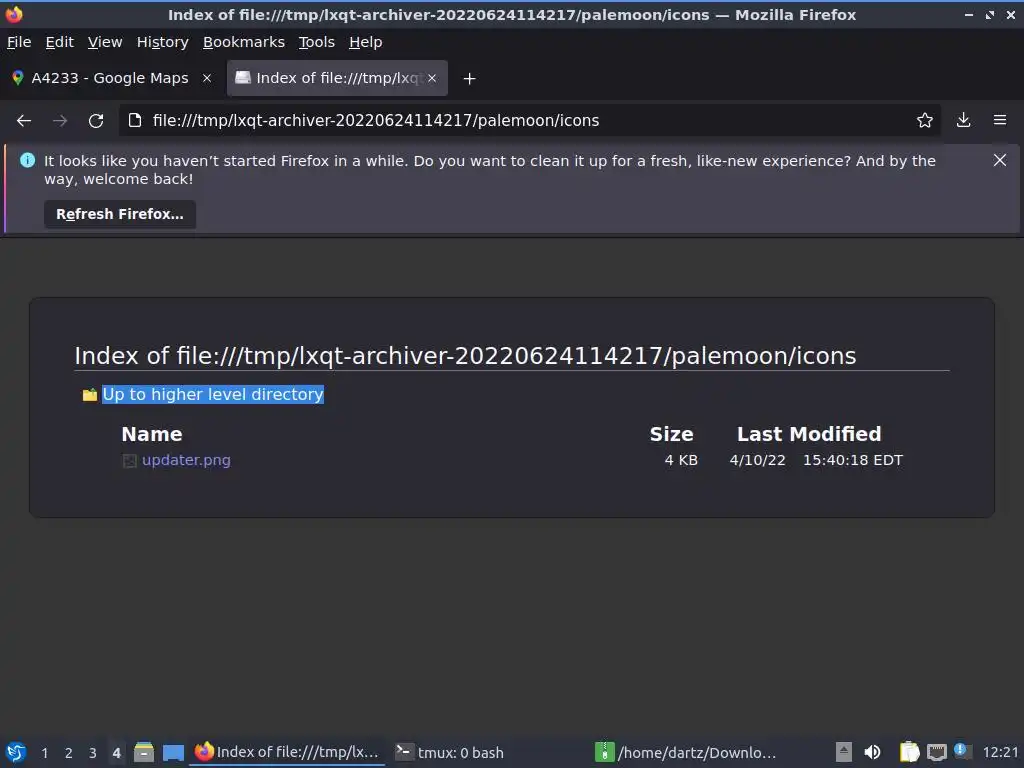Open the clipboard manager tray icon

click(909, 752)
